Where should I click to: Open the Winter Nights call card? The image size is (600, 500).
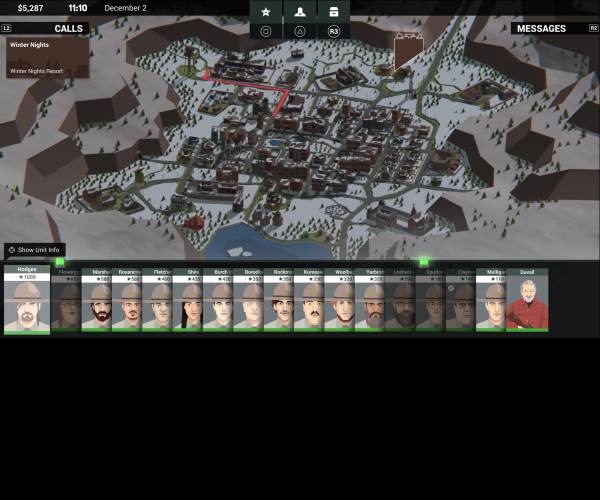pyautogui.click(x=47, y=57)
